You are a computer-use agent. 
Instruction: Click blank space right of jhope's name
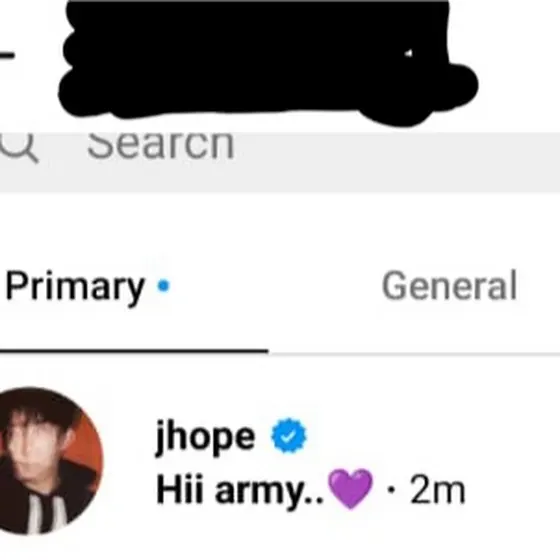point(429,436)
